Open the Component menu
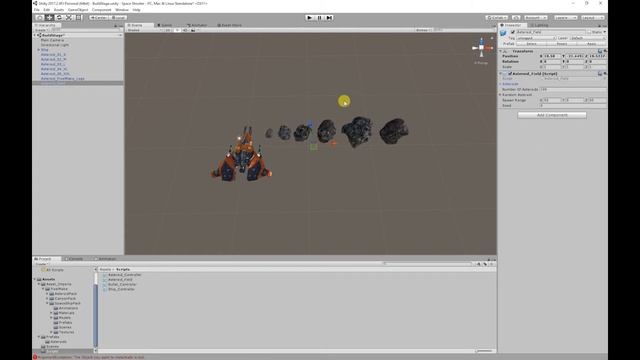Image resolution: width=640 pixels, height=360 pixels. click(x=101, y=10)
